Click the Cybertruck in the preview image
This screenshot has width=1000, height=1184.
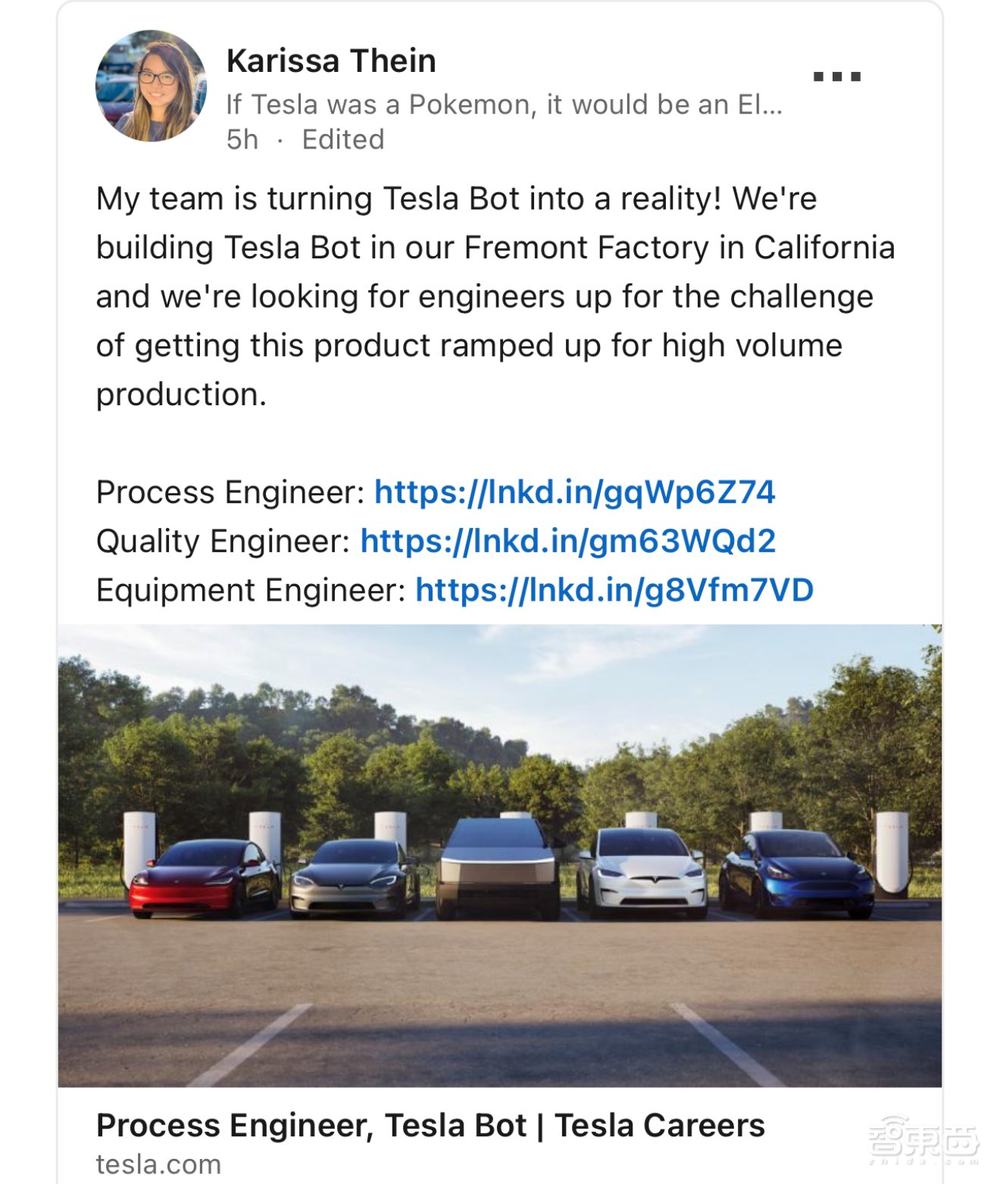(497, 868)
